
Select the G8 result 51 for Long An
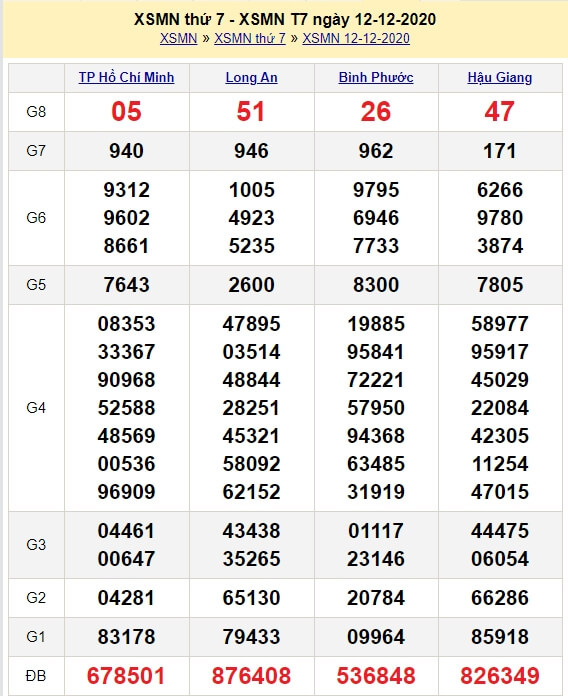[251, 111]
